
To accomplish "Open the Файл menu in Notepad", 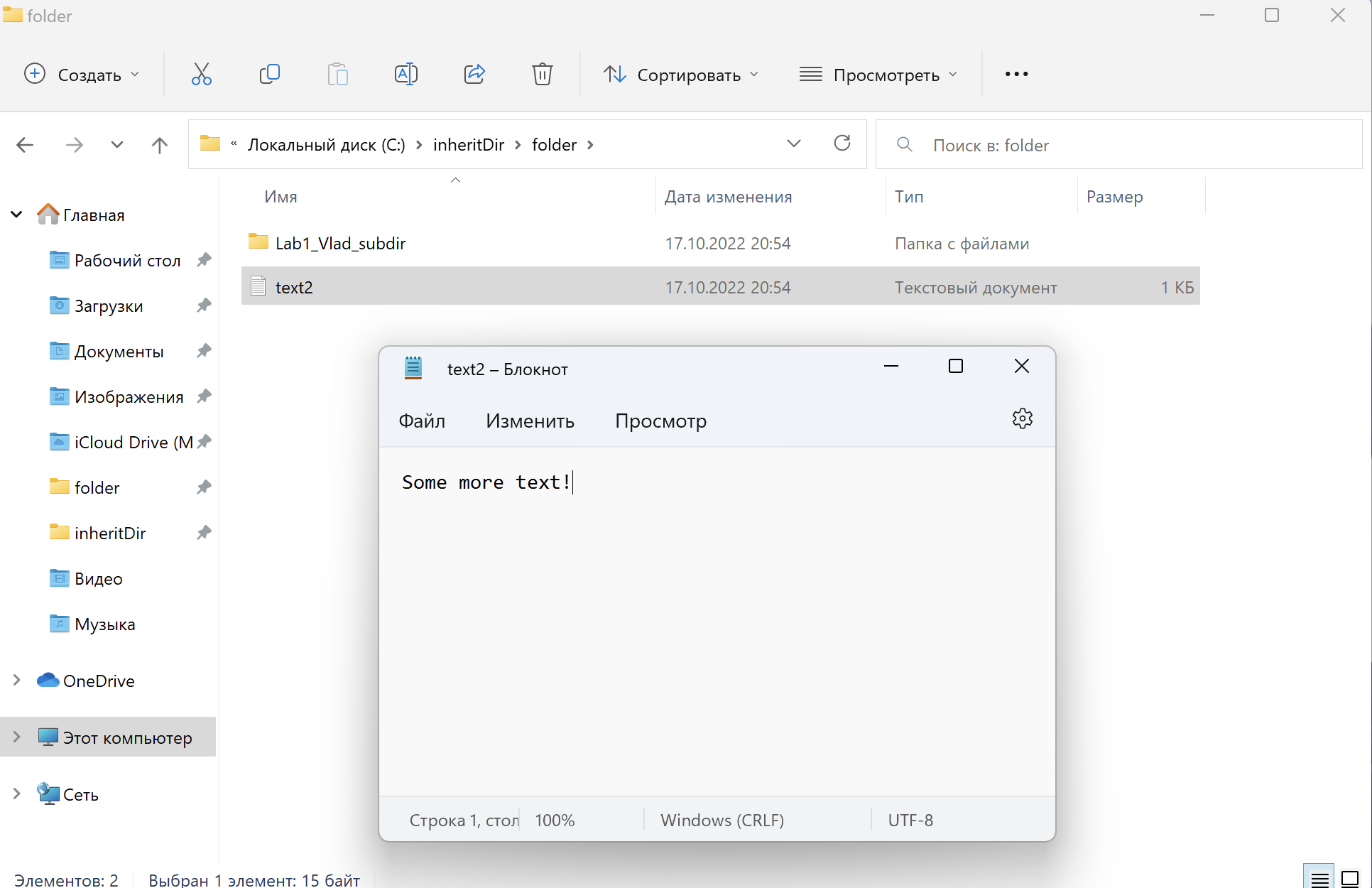I will coord(422,421).
